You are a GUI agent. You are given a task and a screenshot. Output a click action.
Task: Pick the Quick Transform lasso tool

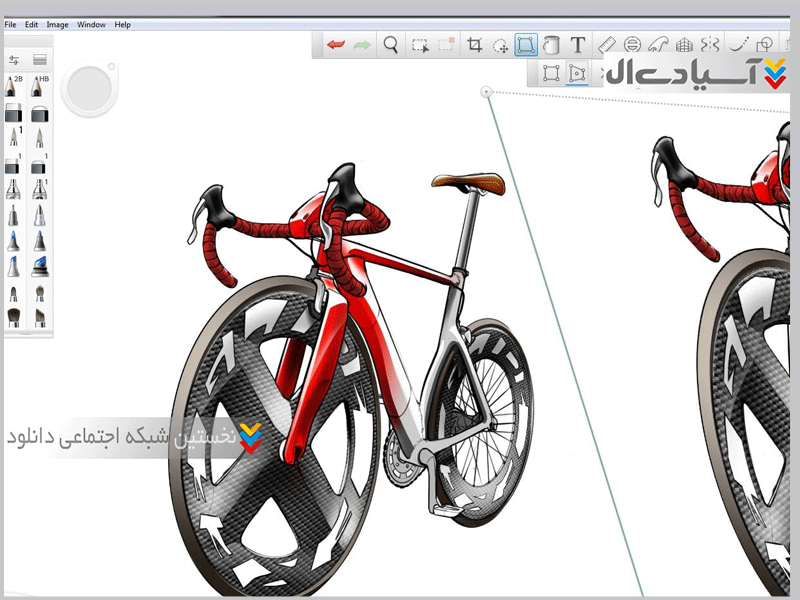[x=500, y=45]
